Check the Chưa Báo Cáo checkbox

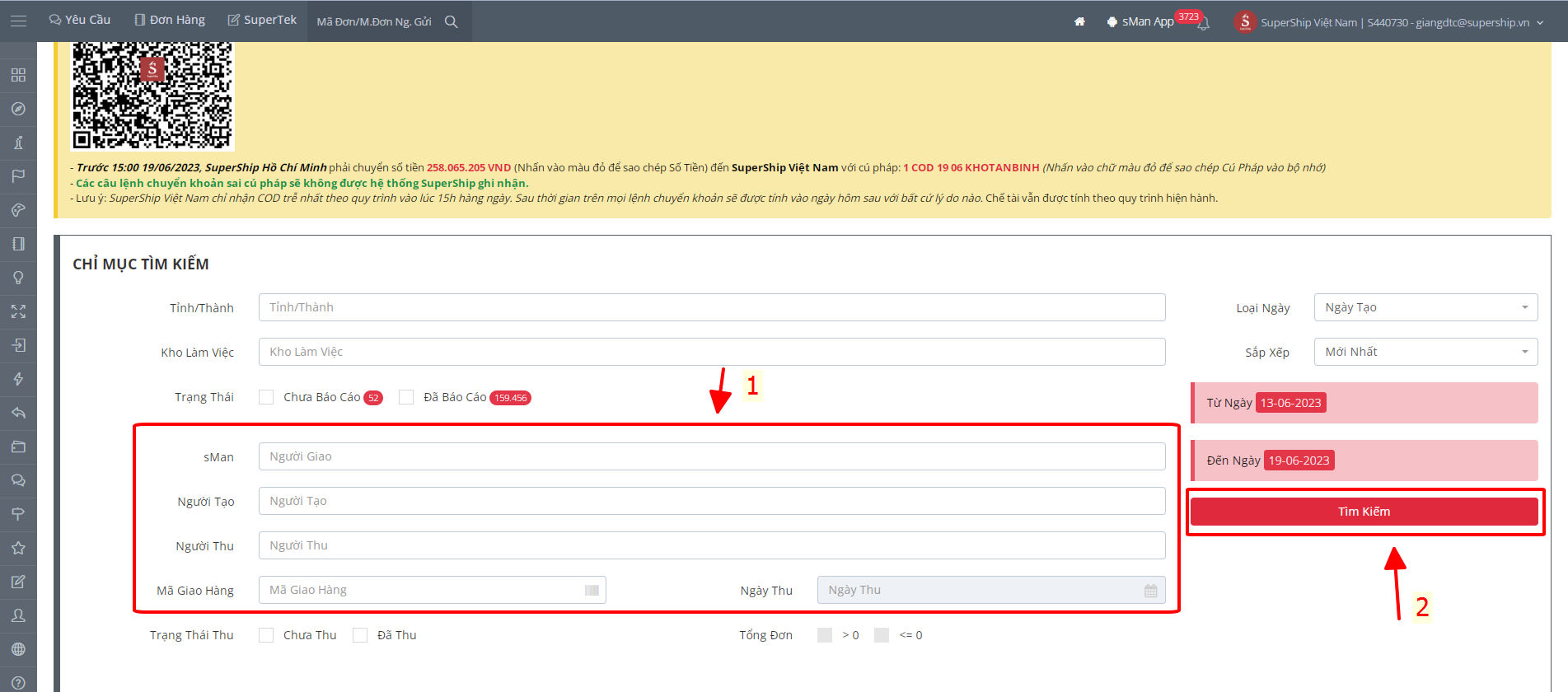(x=266, y=397)
